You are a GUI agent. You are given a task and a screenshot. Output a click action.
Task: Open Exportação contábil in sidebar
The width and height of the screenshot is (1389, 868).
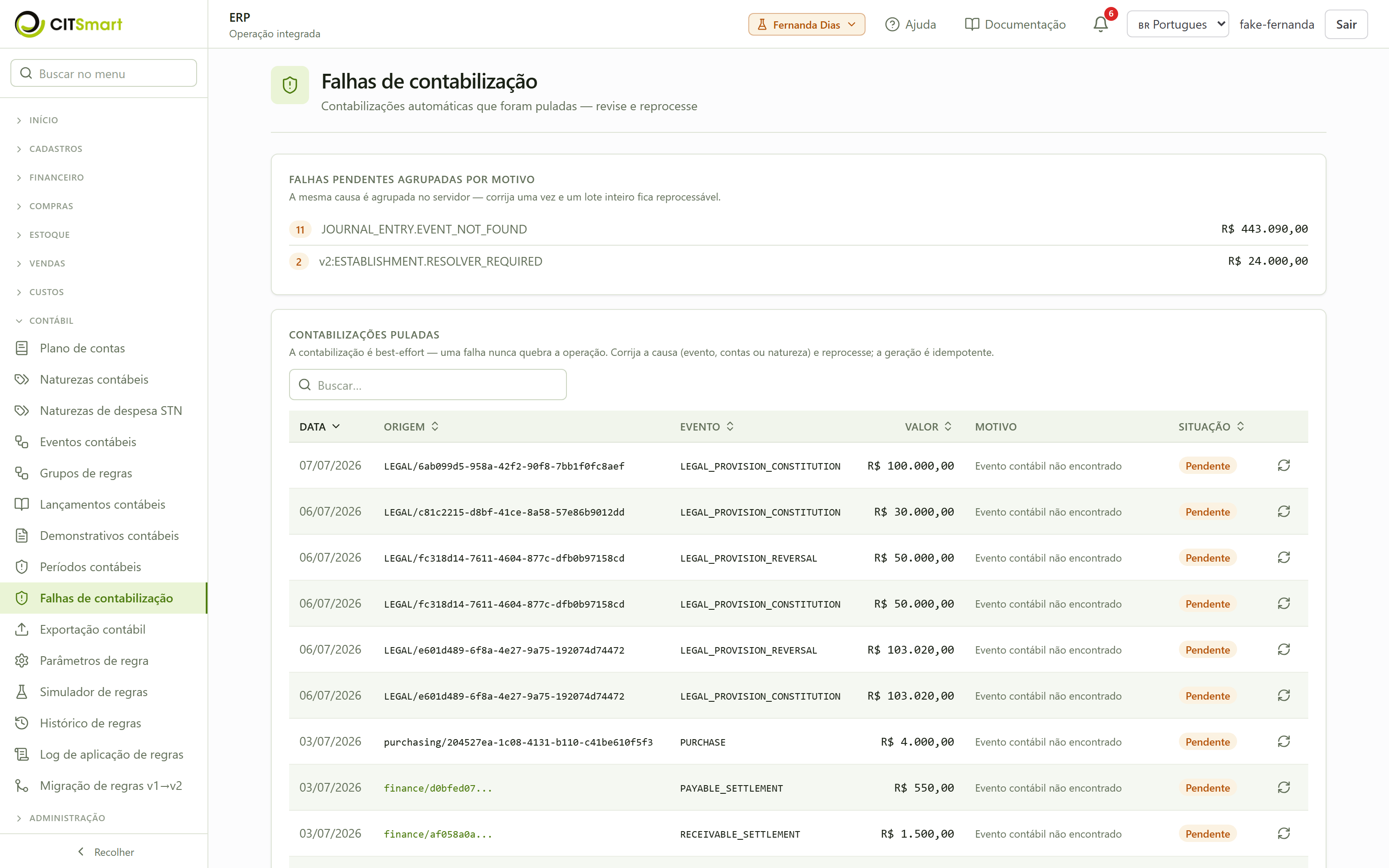point(103,629)
